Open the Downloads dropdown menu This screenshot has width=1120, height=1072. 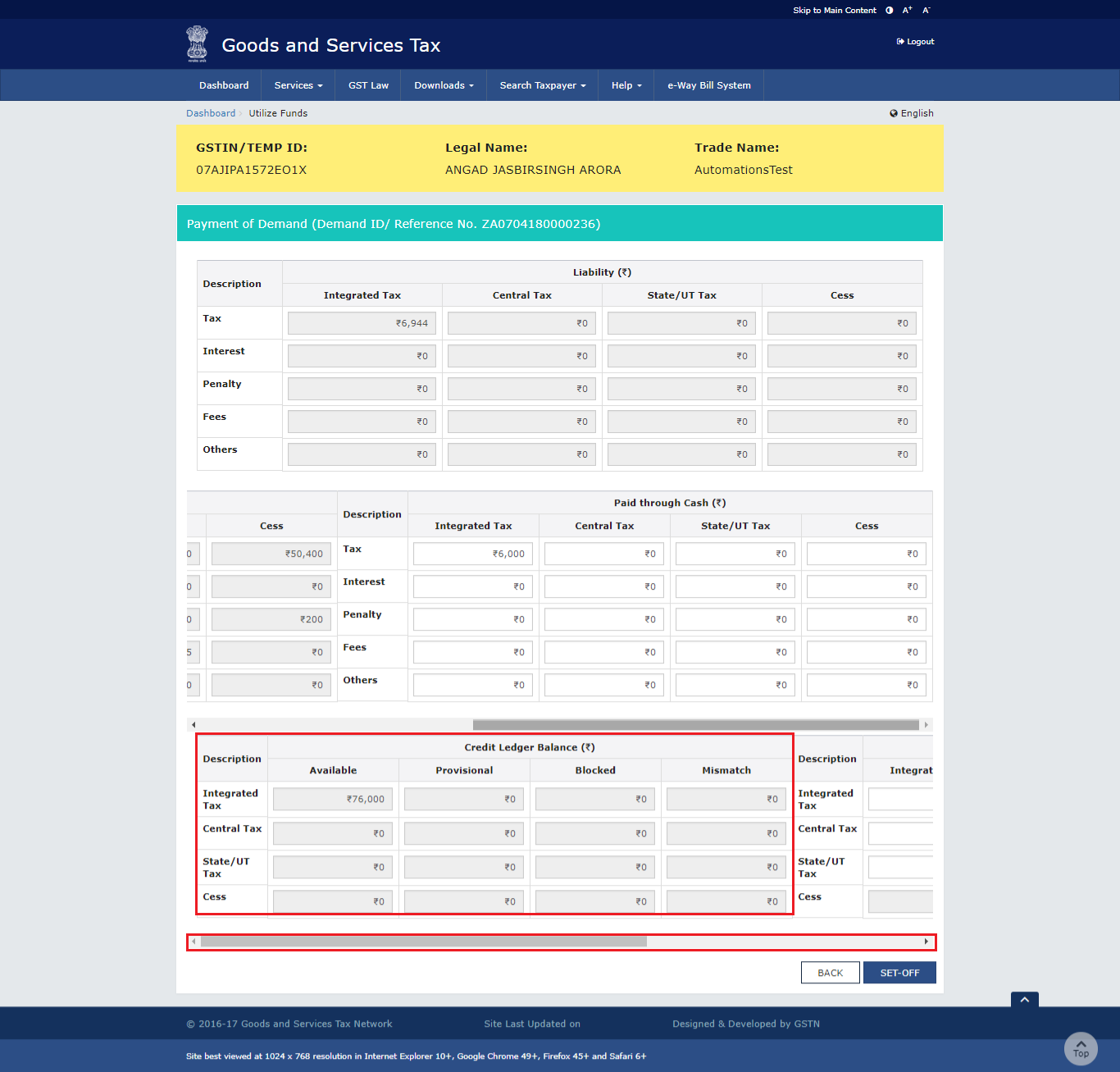click(x=444, y=85)
